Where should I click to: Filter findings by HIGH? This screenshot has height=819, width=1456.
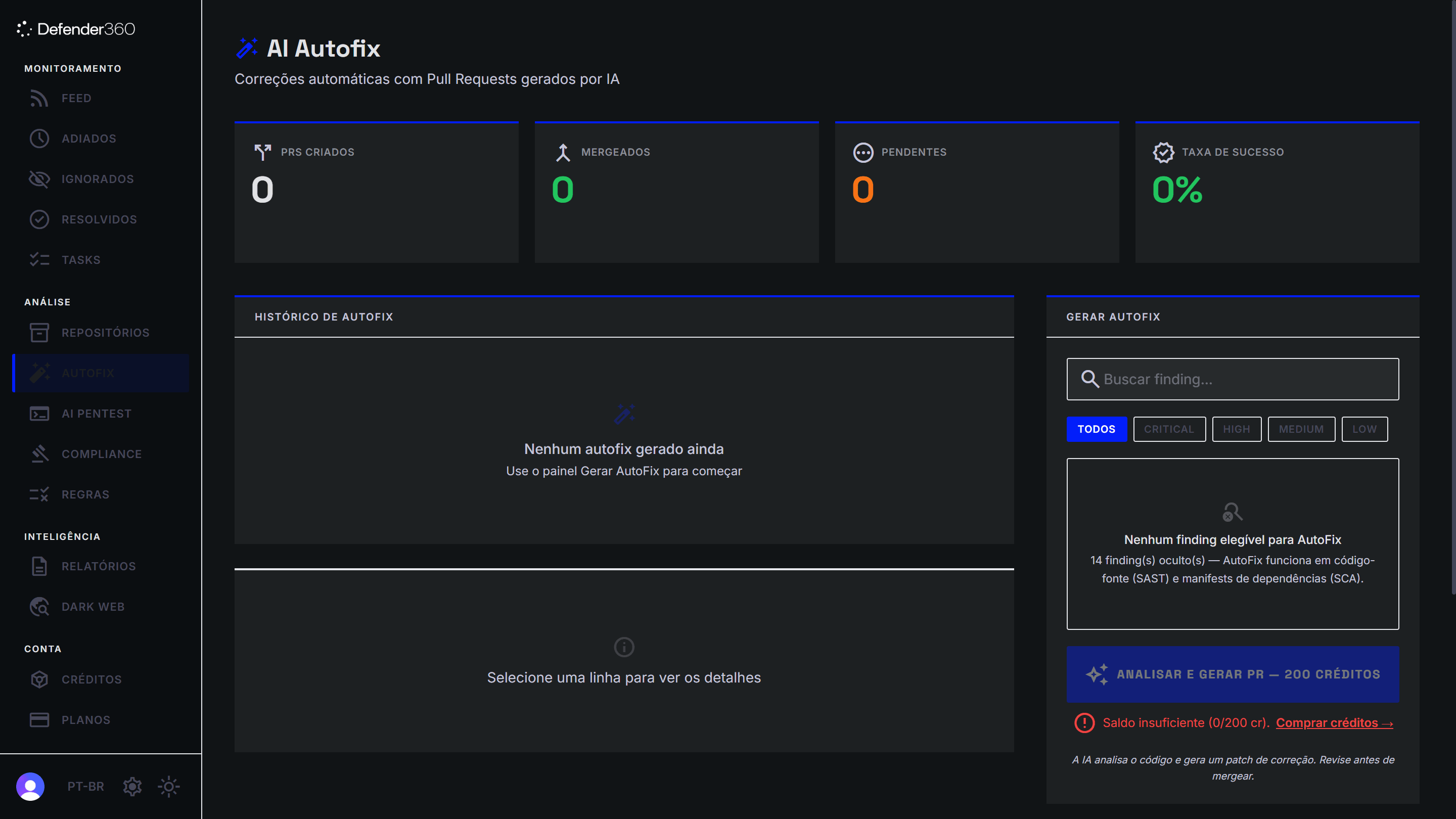click(1237, 430)
